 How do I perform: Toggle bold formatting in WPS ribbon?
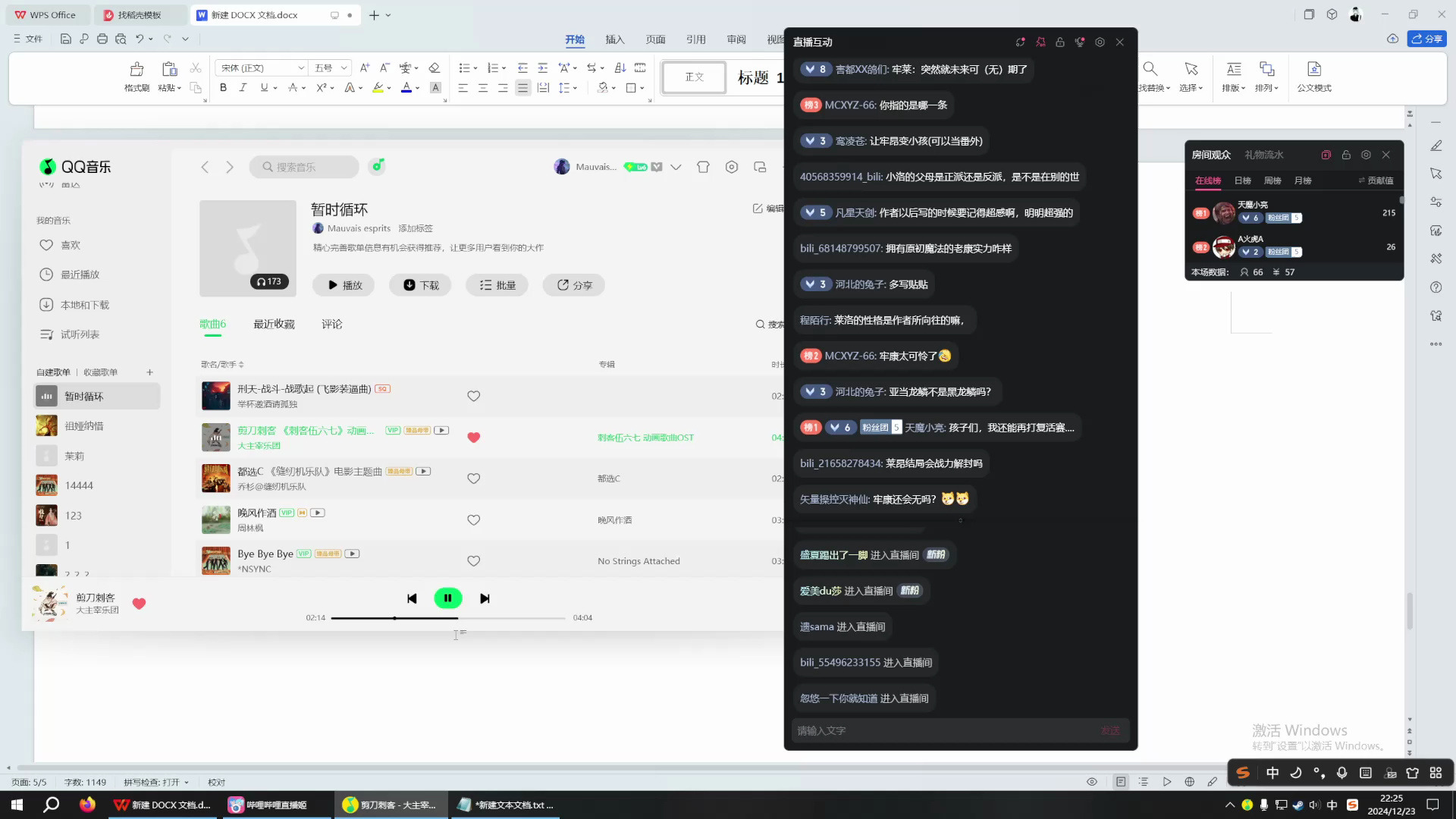(223, 88)
